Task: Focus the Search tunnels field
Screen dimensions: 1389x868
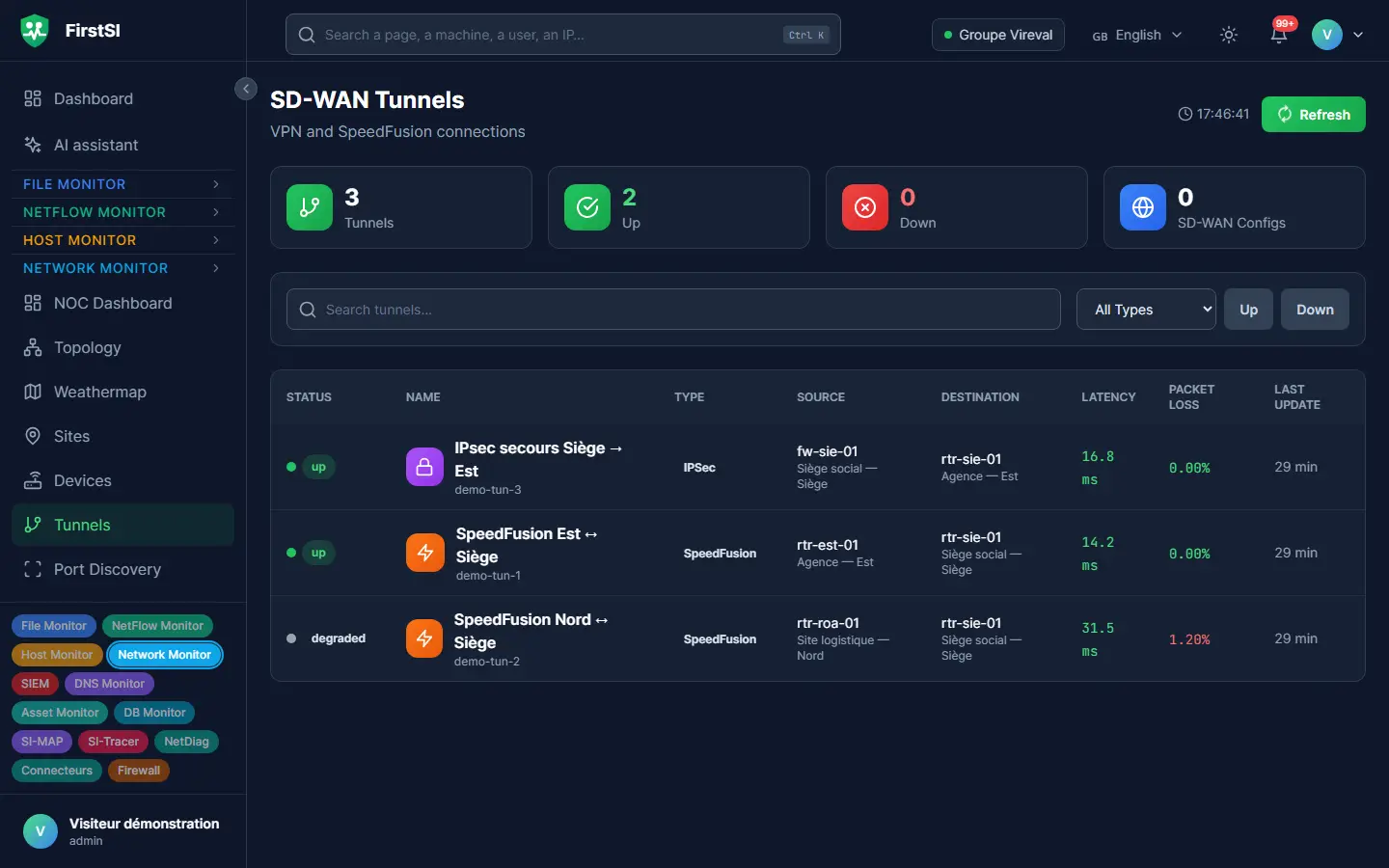Action: [673, 310]
